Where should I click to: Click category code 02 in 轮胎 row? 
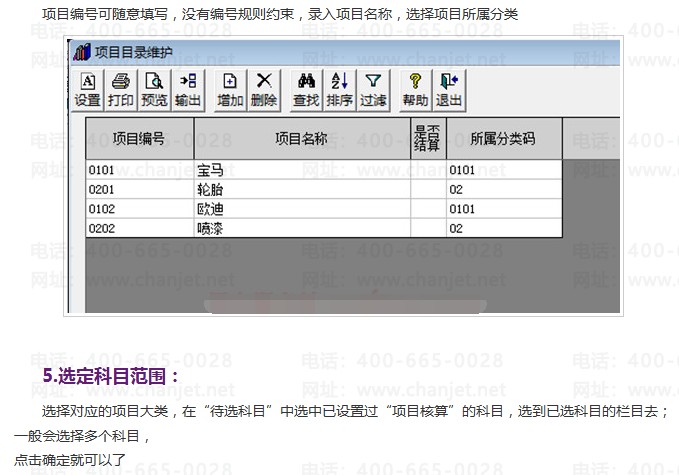pos(504,189)
